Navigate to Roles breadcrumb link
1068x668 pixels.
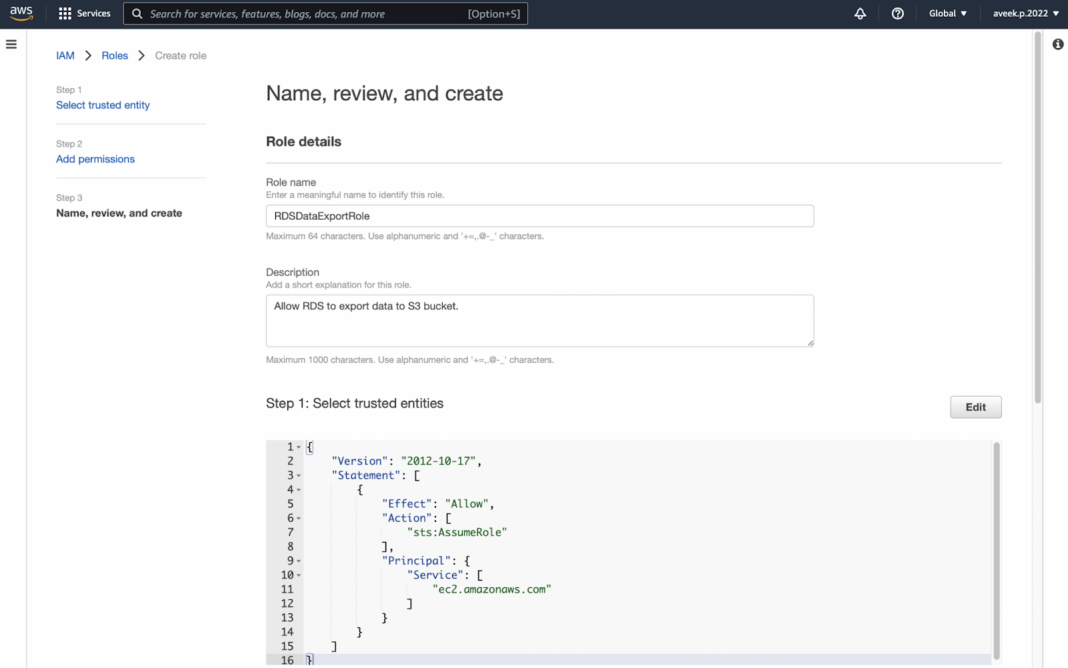click(114, 55)
